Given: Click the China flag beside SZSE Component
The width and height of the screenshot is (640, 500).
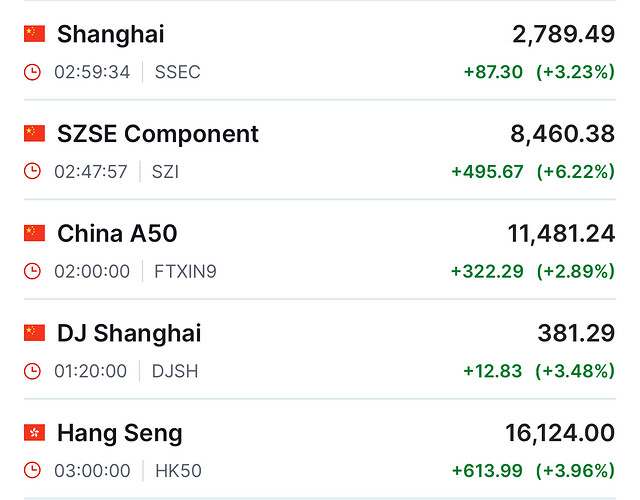Looking at the screenshot, I should (35, 134).
